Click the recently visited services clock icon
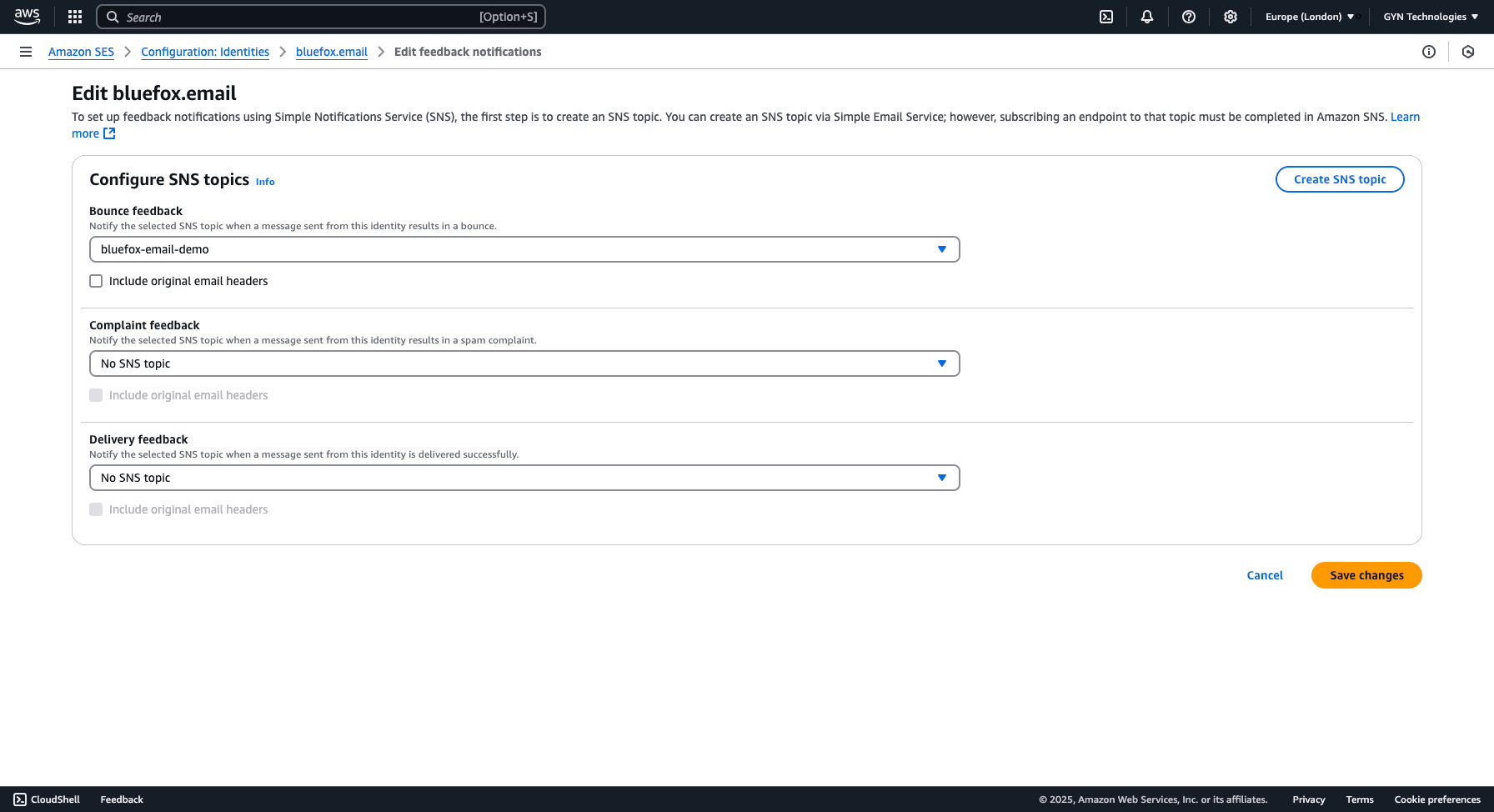 click(x=1468, y=52)
